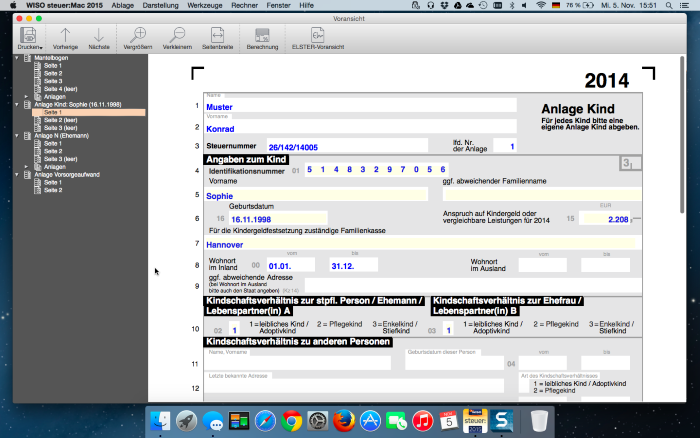700x438 pixels.
Task: Open the Hilfe menu
Action: click(x=306, y=5)
